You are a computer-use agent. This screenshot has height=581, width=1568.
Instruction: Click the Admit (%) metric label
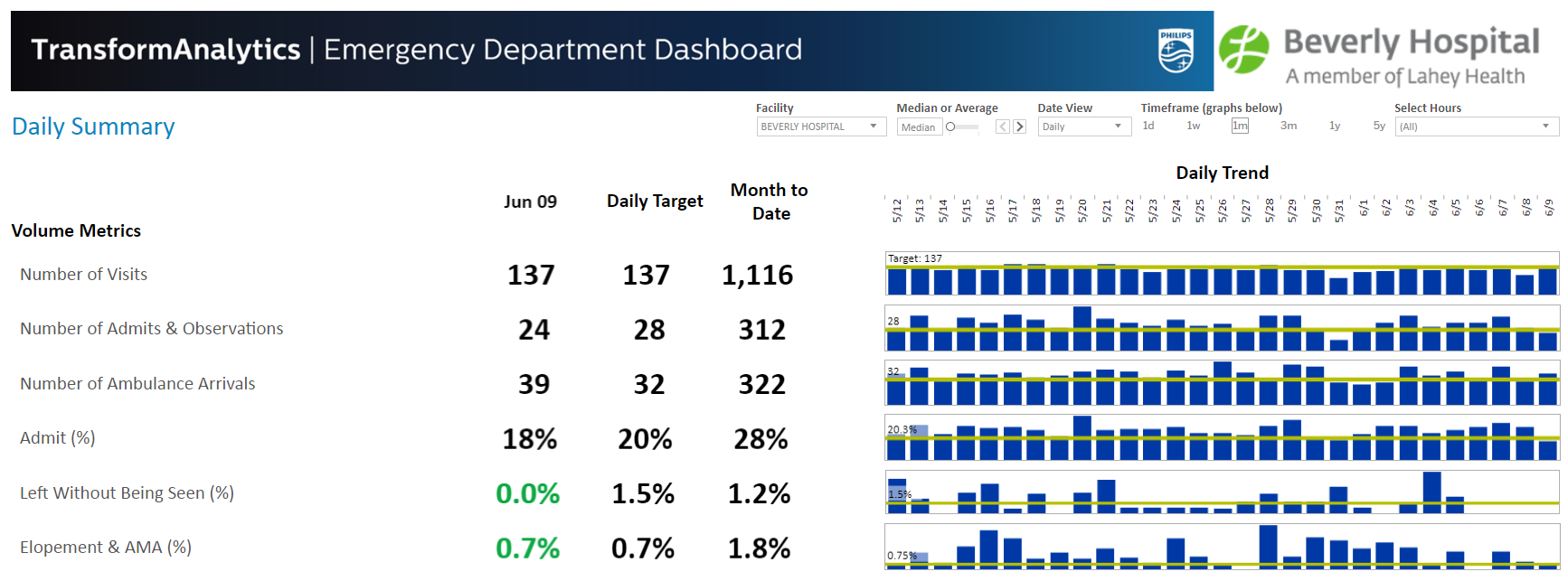click(x=57, y=437)
